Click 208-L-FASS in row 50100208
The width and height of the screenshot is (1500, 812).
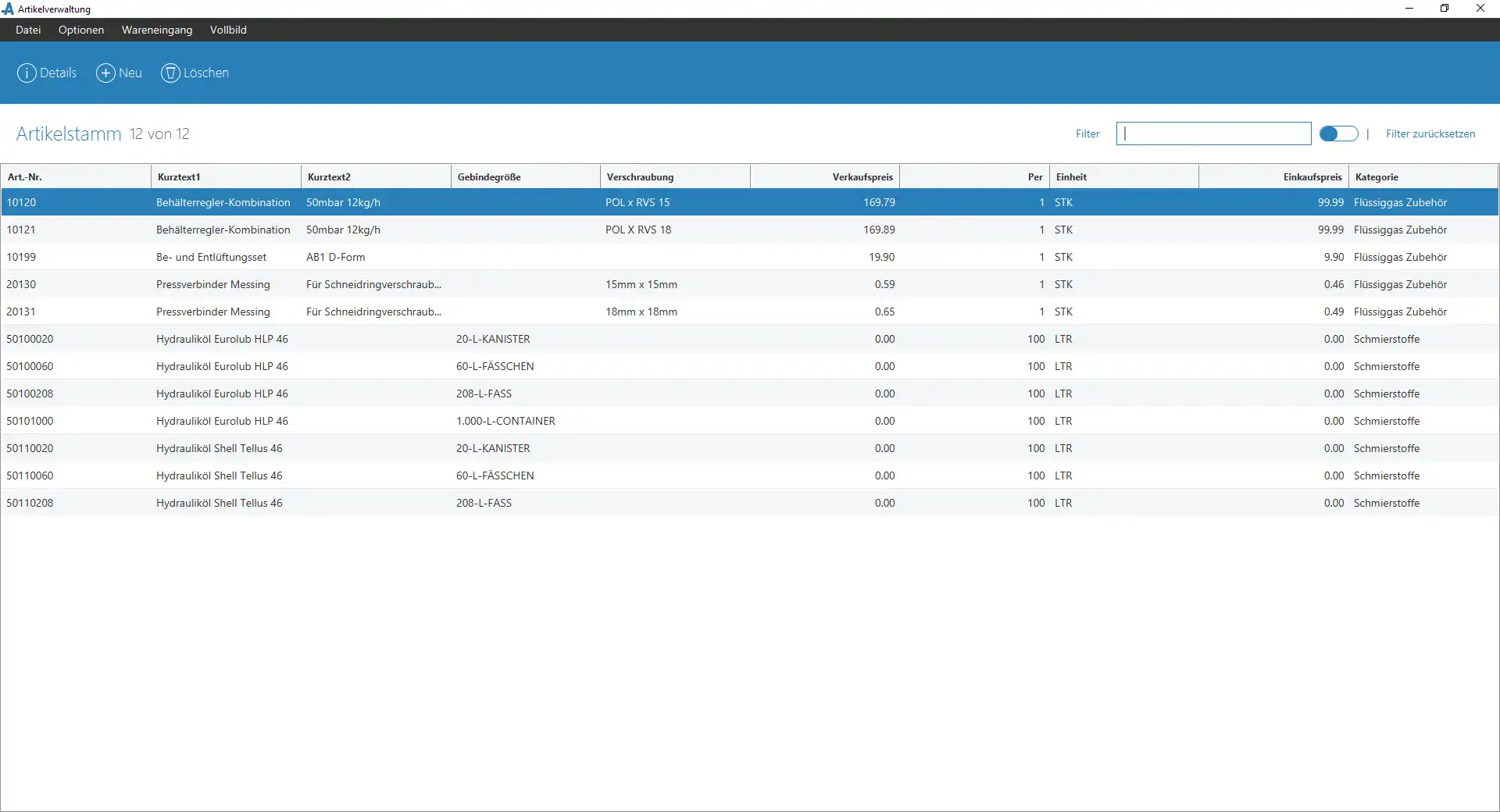coord(484,394)
